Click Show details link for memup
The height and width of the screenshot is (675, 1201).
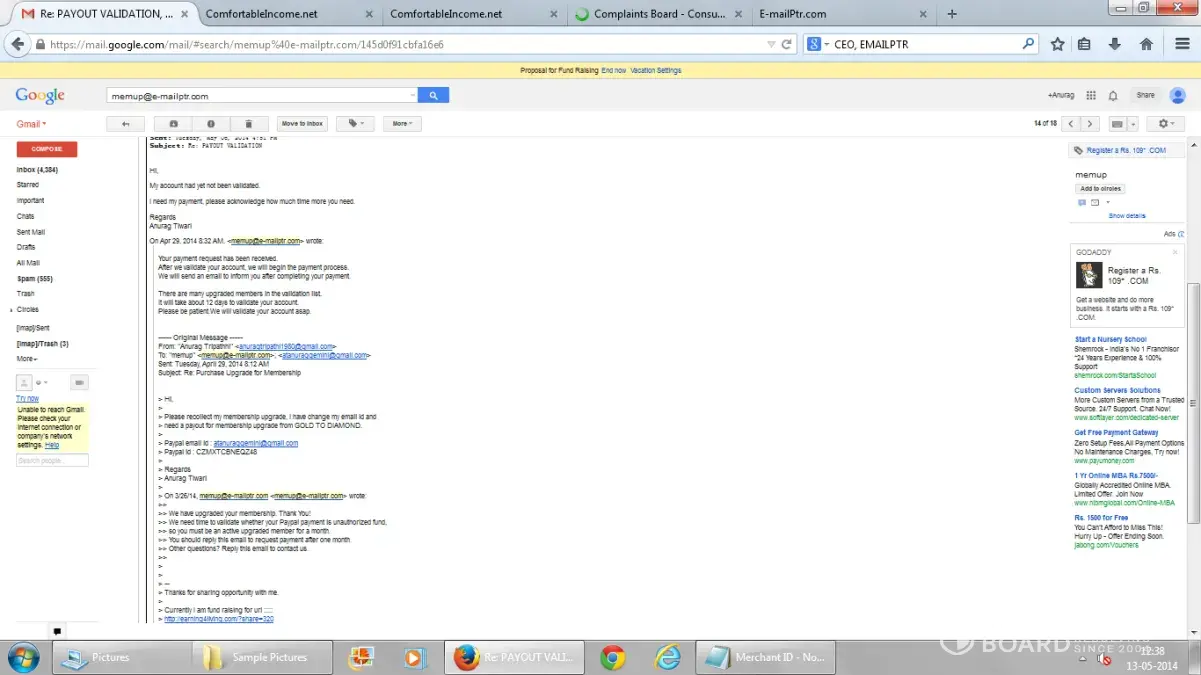point(1127,216)
